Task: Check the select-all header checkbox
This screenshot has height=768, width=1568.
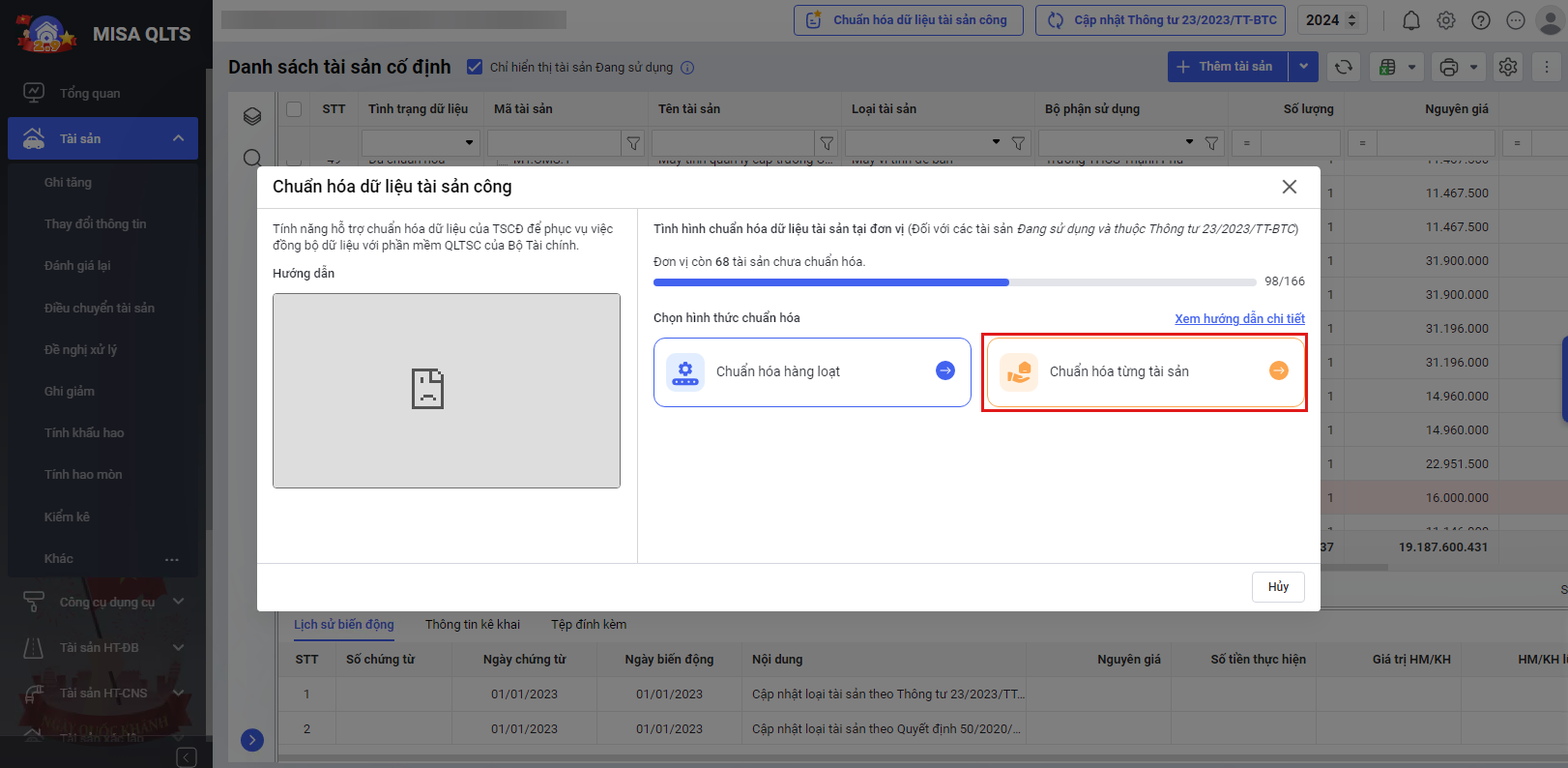Action: point(294,109)
